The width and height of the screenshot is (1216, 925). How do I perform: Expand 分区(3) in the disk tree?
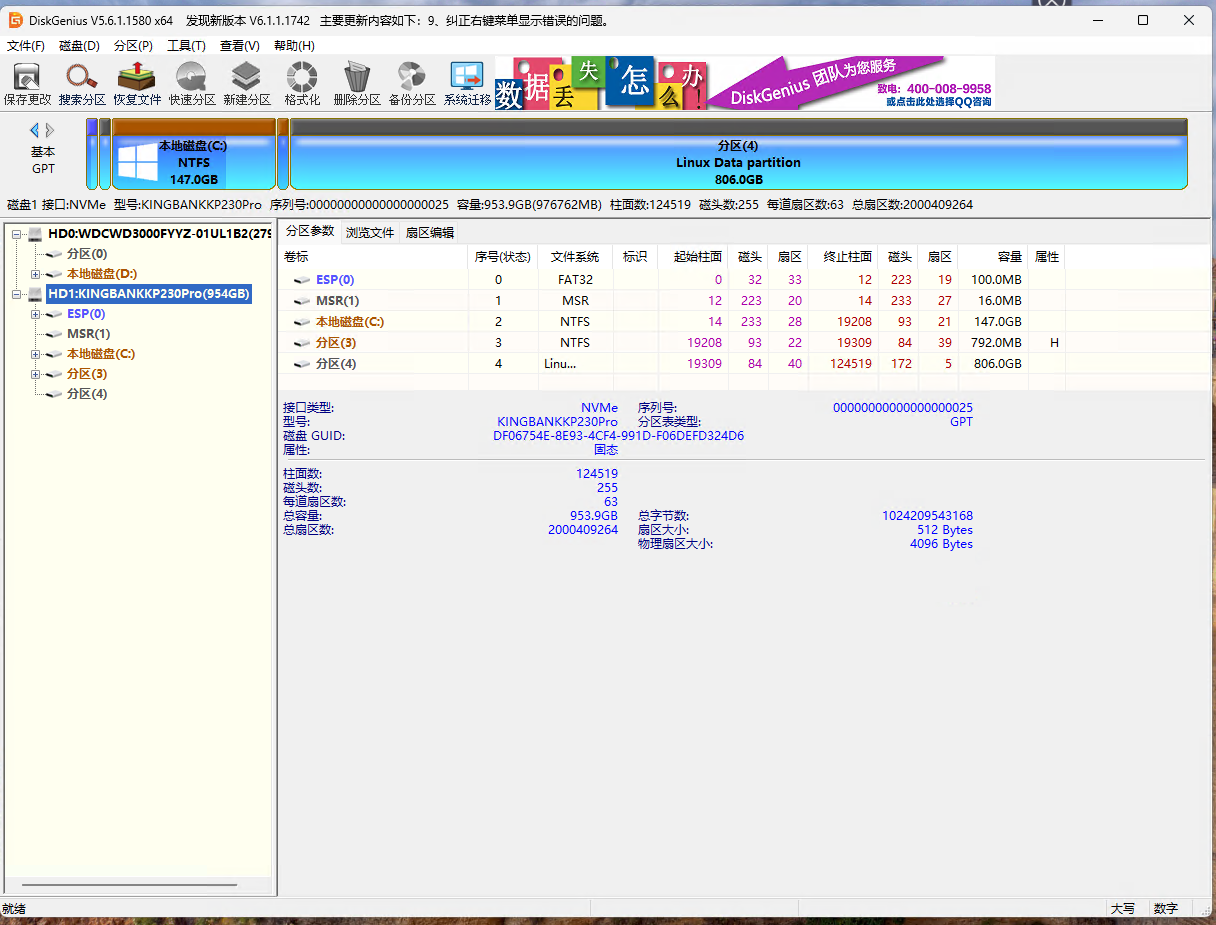tap(36, 374)
